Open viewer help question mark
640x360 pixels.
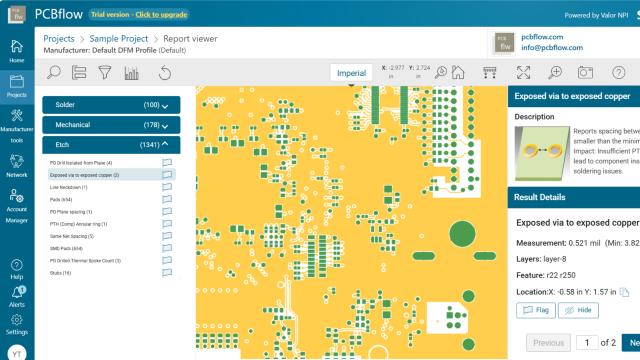click(x=619, y=73)
